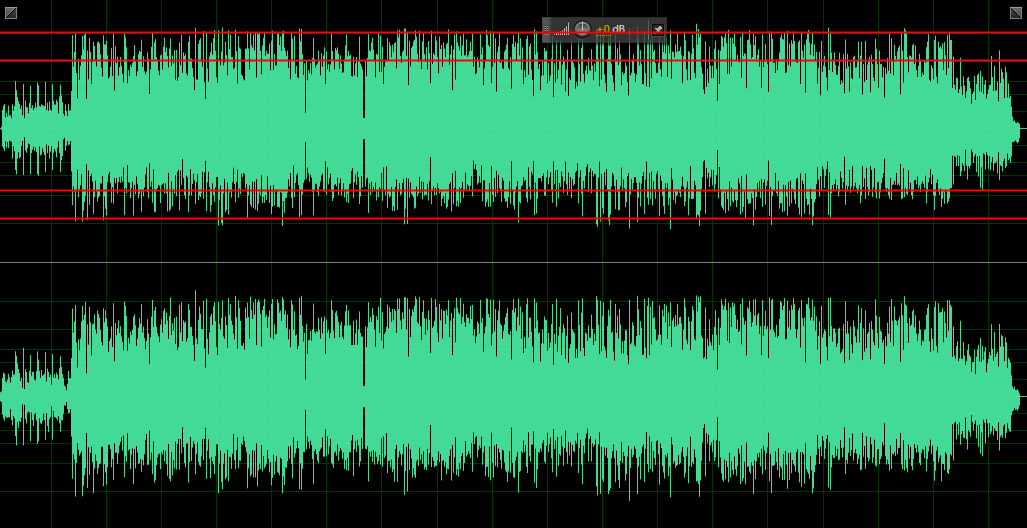Click the volume bars icon in the HUD
1027x528 pixels.
click(563, 29)
